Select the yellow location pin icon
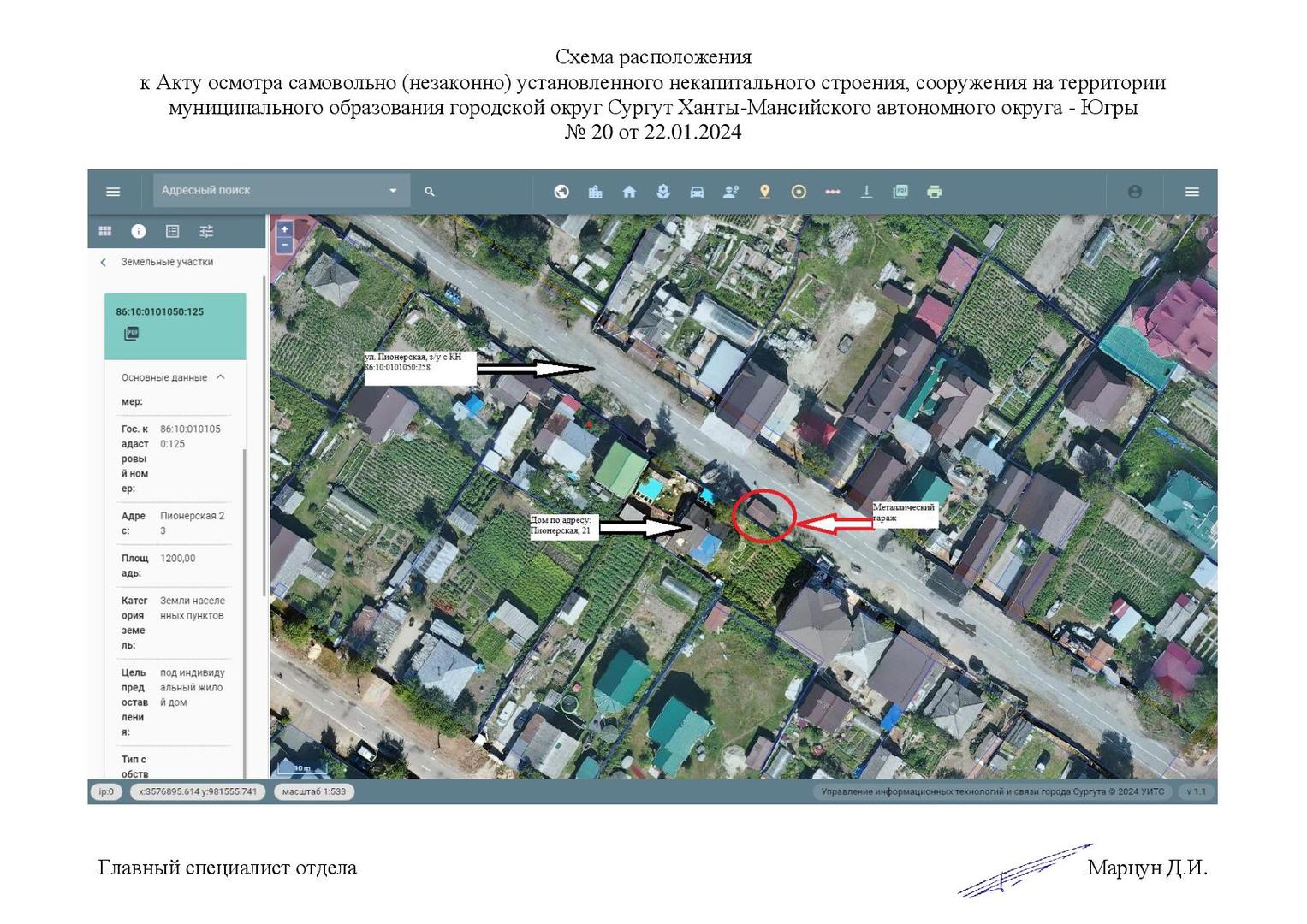 pyautogui.click(x=765, y=192)
